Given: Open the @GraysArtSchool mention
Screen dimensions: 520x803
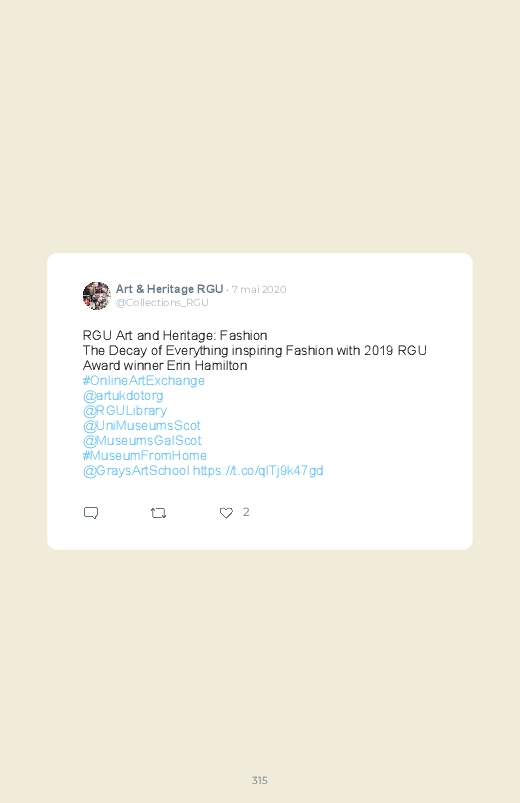Looking at the screenshot, I should tap(136, 471).
